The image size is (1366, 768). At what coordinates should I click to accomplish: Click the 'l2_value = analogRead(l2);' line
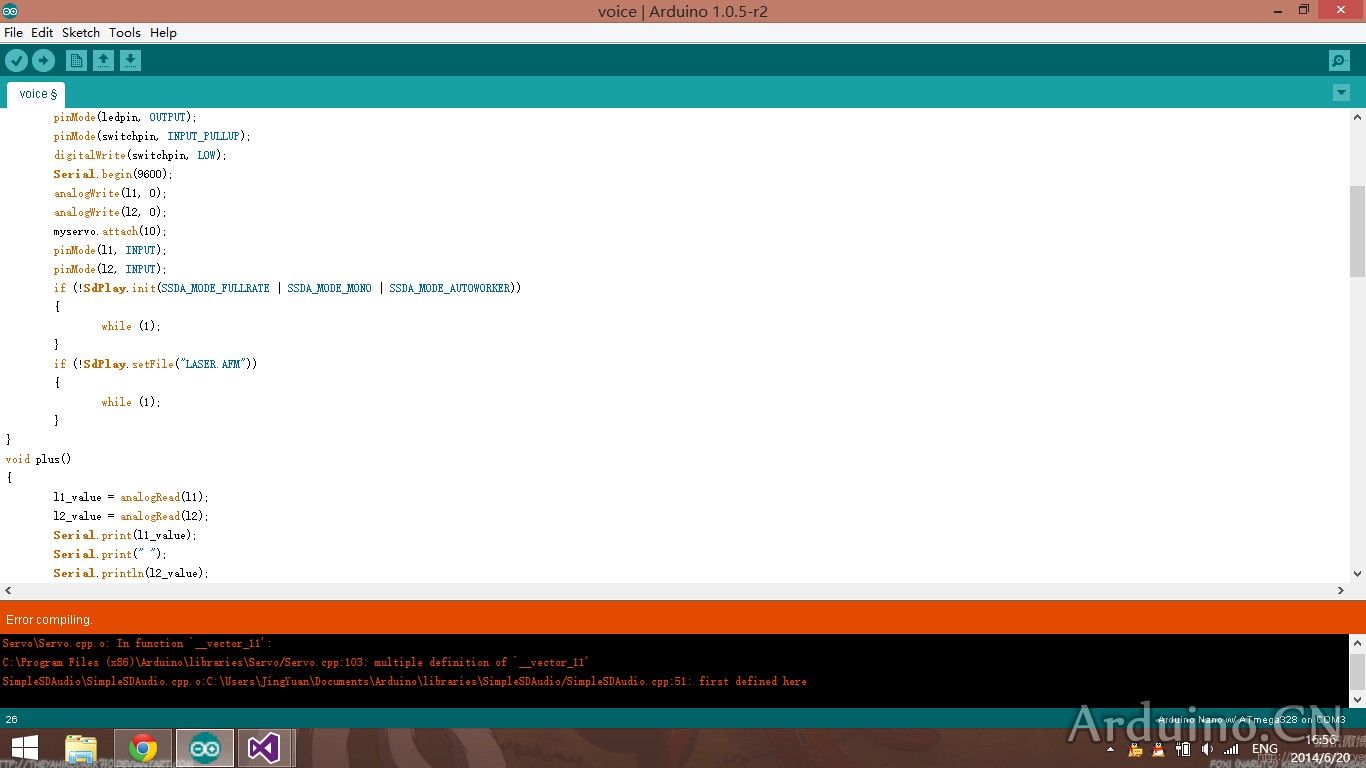click(x=131, y=516)
